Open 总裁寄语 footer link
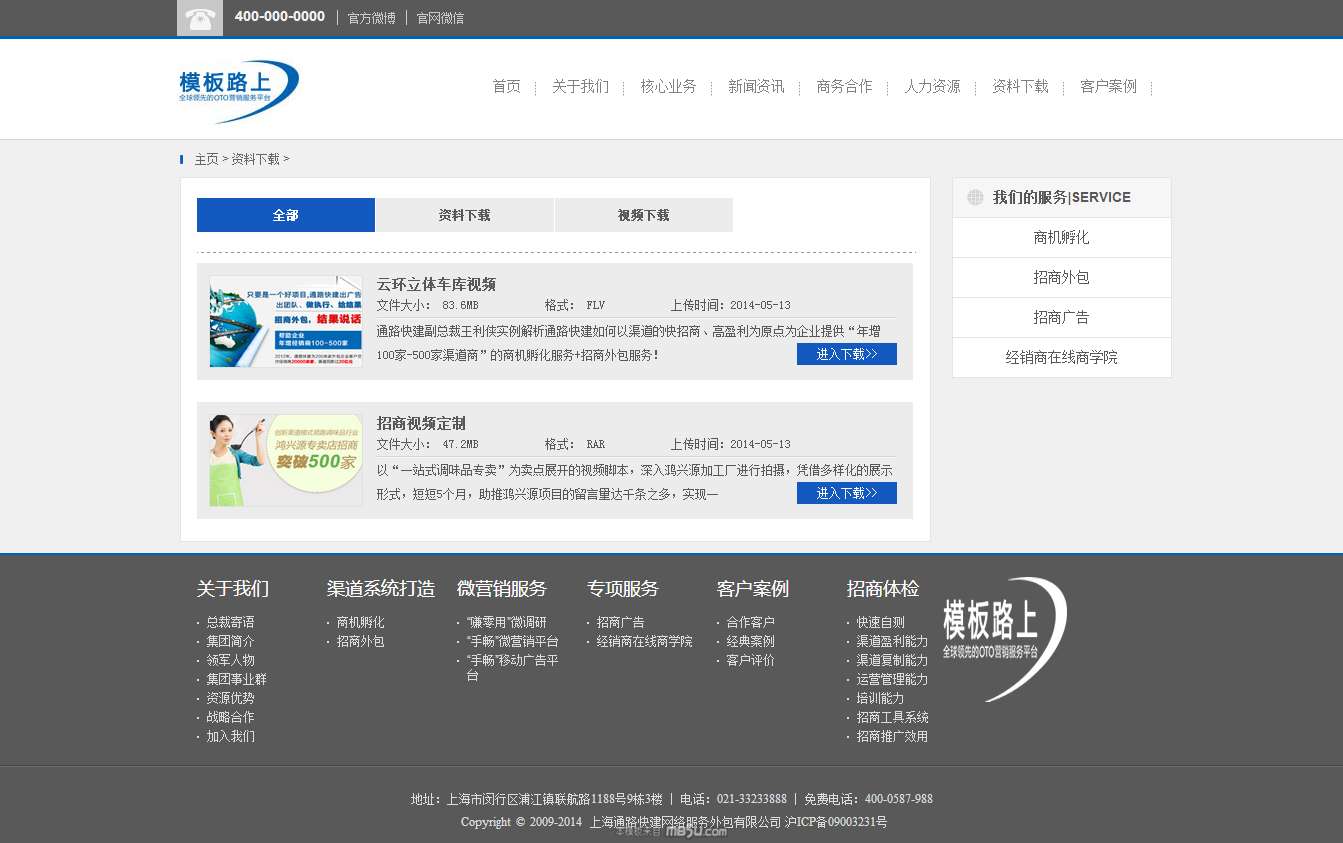The height and width of the screenshot is (843, 1343). (230, 622)
